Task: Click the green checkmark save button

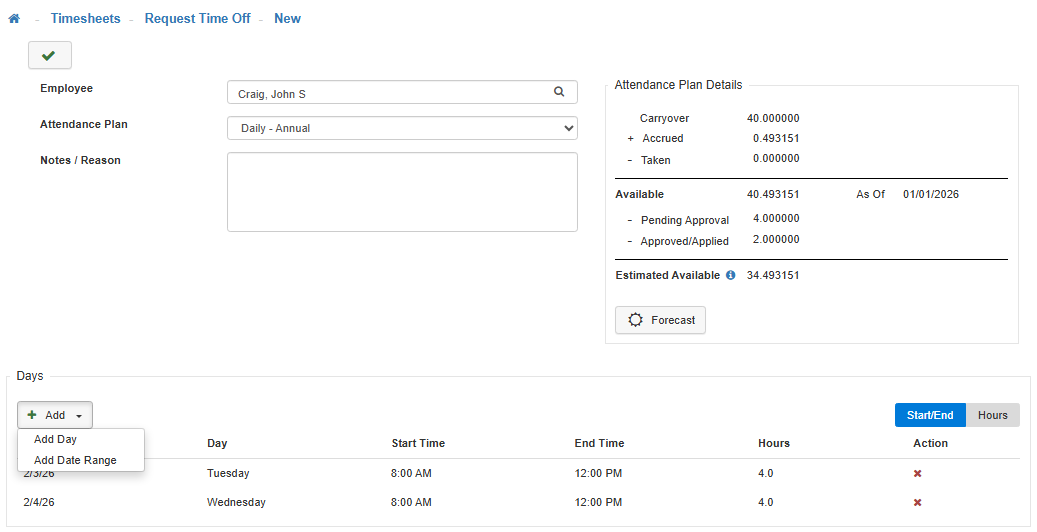Action: pyautogui.click(x=49, y=55)
